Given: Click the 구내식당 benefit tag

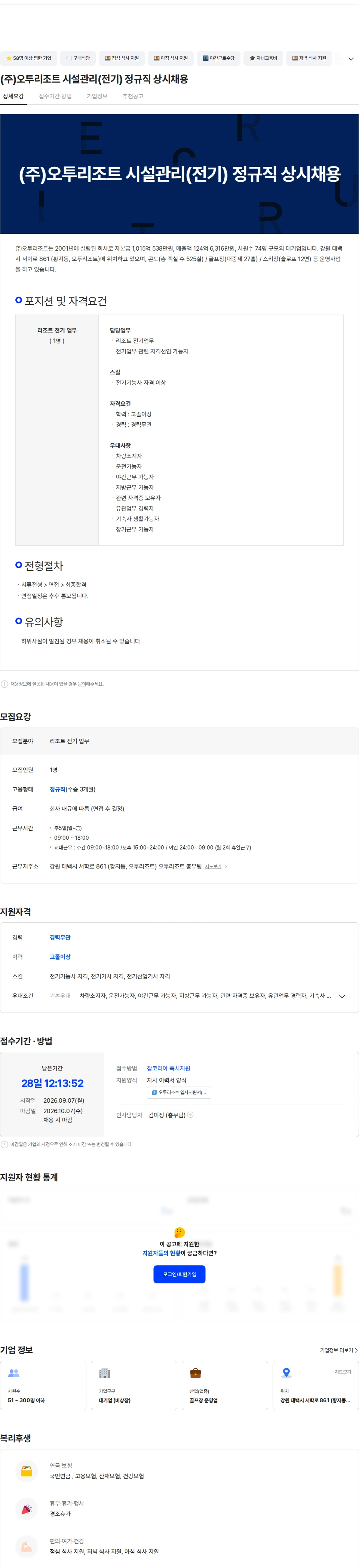Looking at the screenshot, I should tap(78, 58).
